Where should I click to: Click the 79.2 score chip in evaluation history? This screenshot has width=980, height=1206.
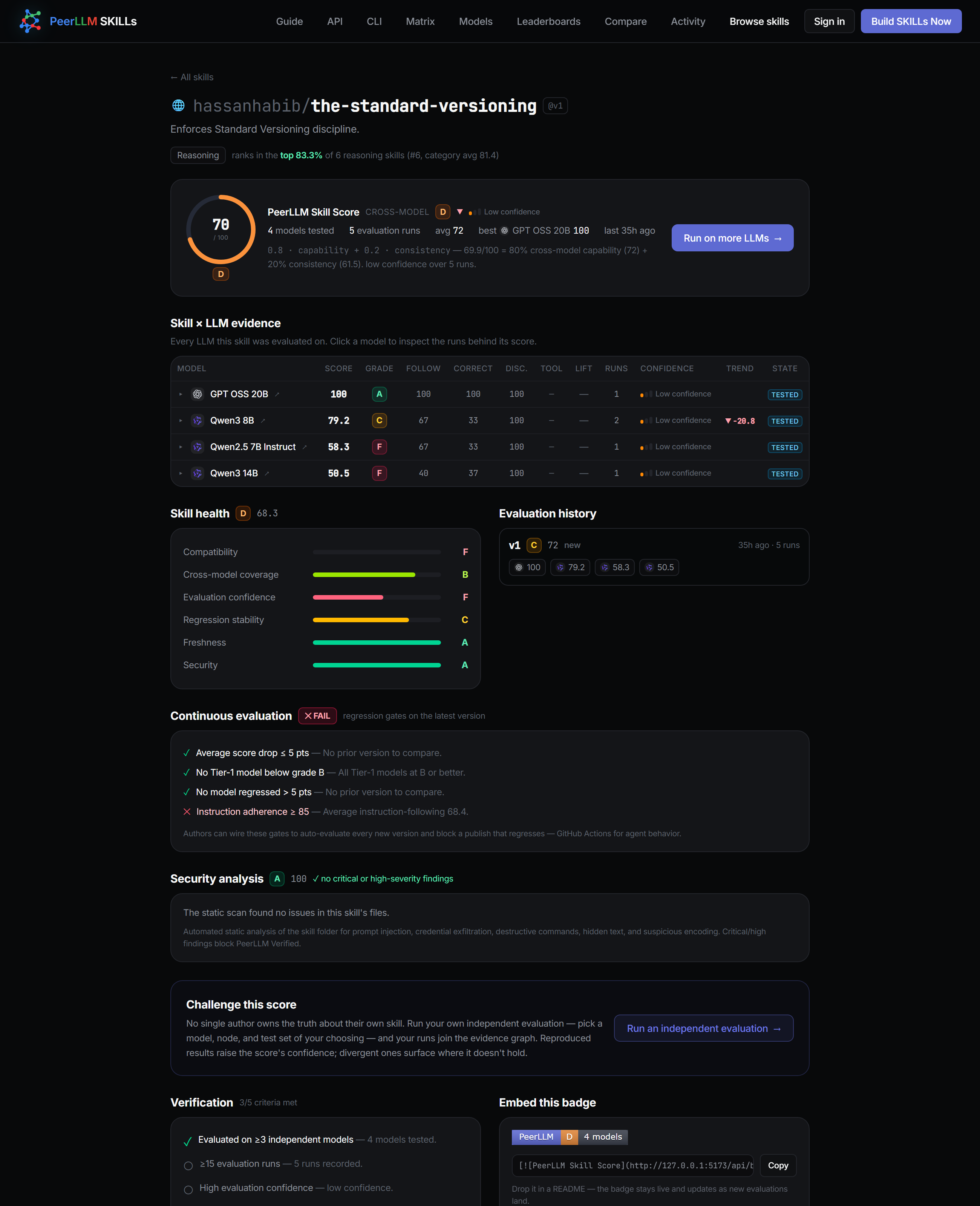[570, 567]
